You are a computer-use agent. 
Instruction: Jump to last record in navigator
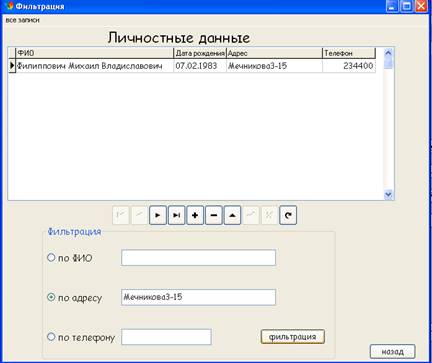176,215
